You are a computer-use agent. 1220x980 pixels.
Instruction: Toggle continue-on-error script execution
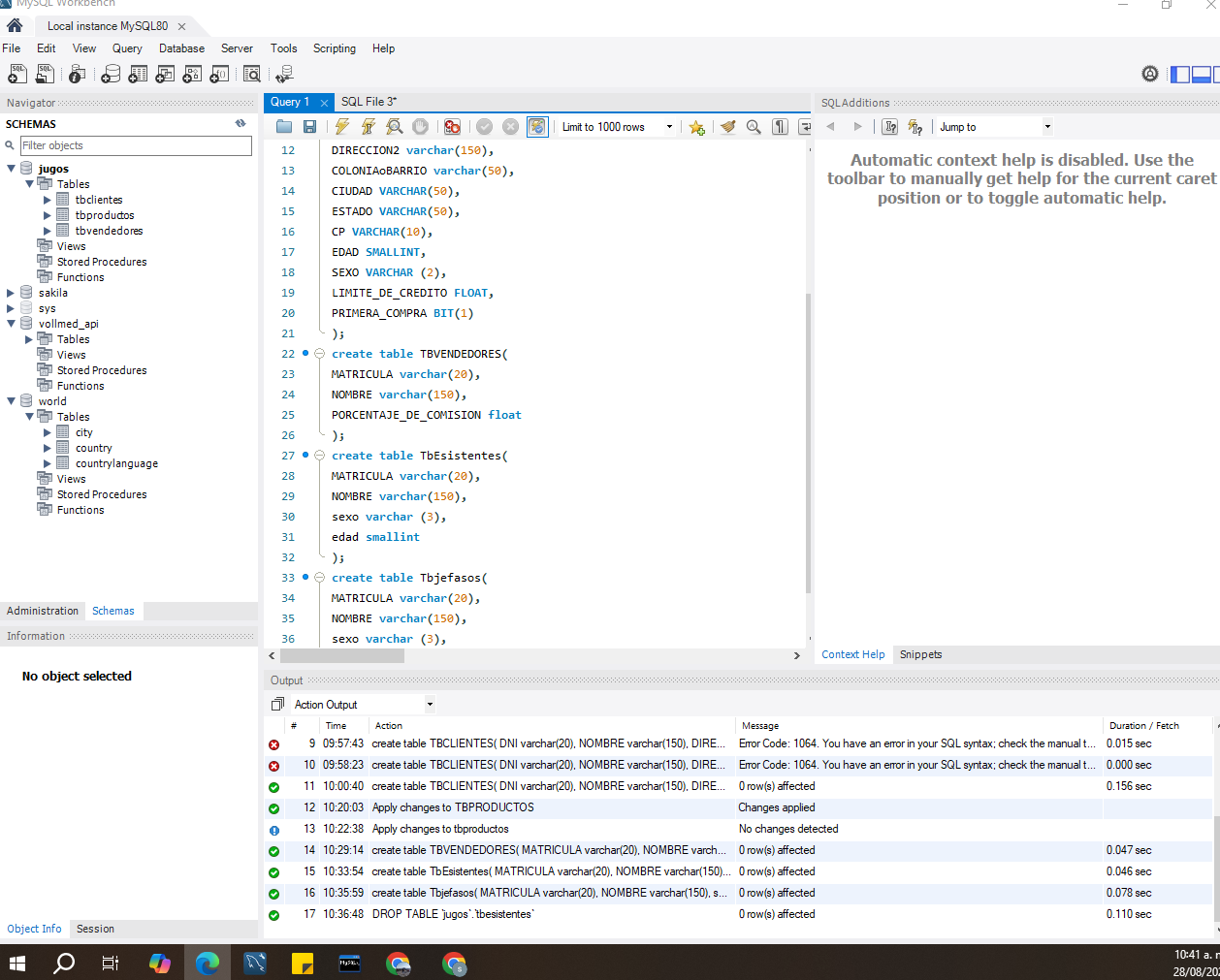[x=452, y=127]
